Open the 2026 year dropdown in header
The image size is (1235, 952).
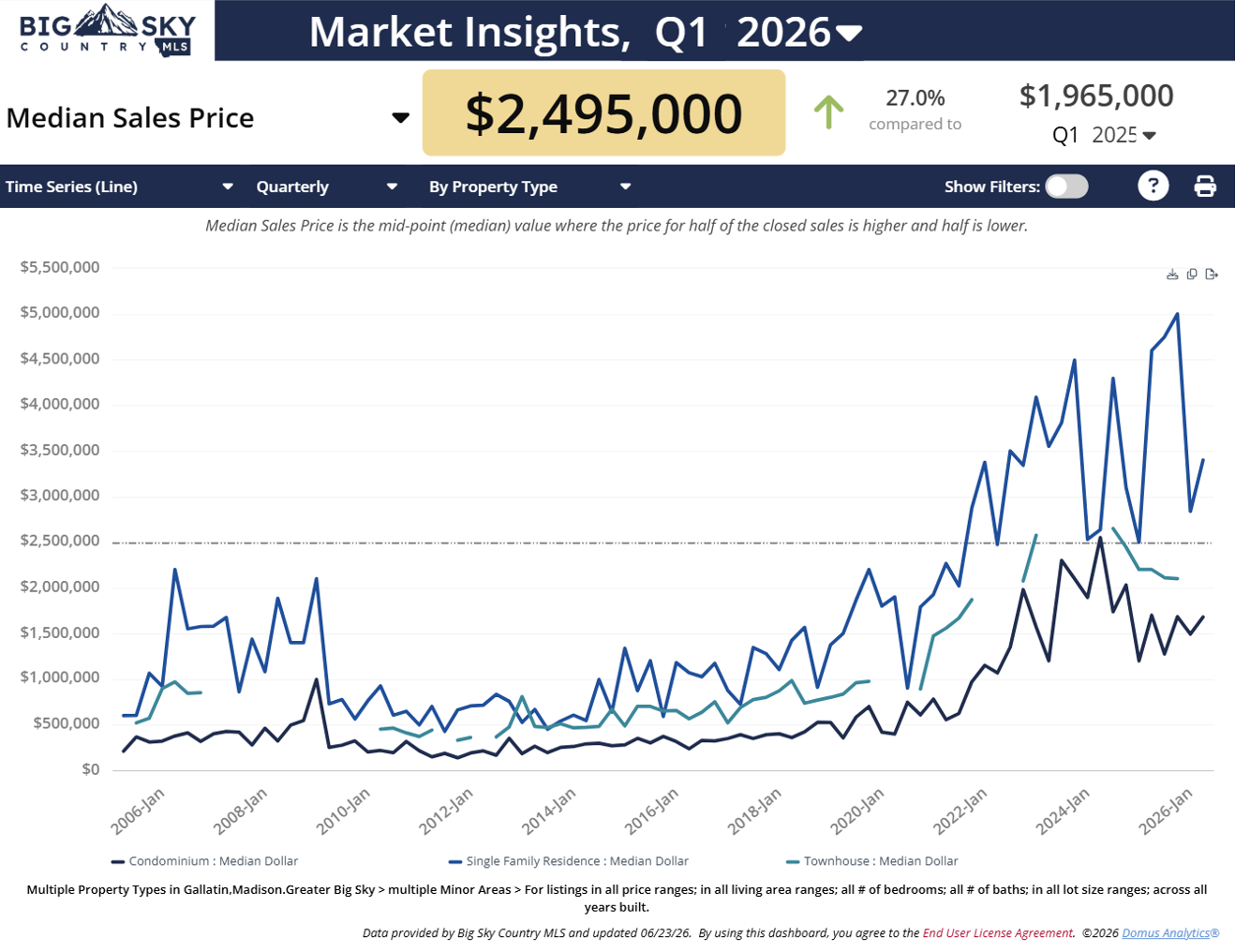pos(798,33)
